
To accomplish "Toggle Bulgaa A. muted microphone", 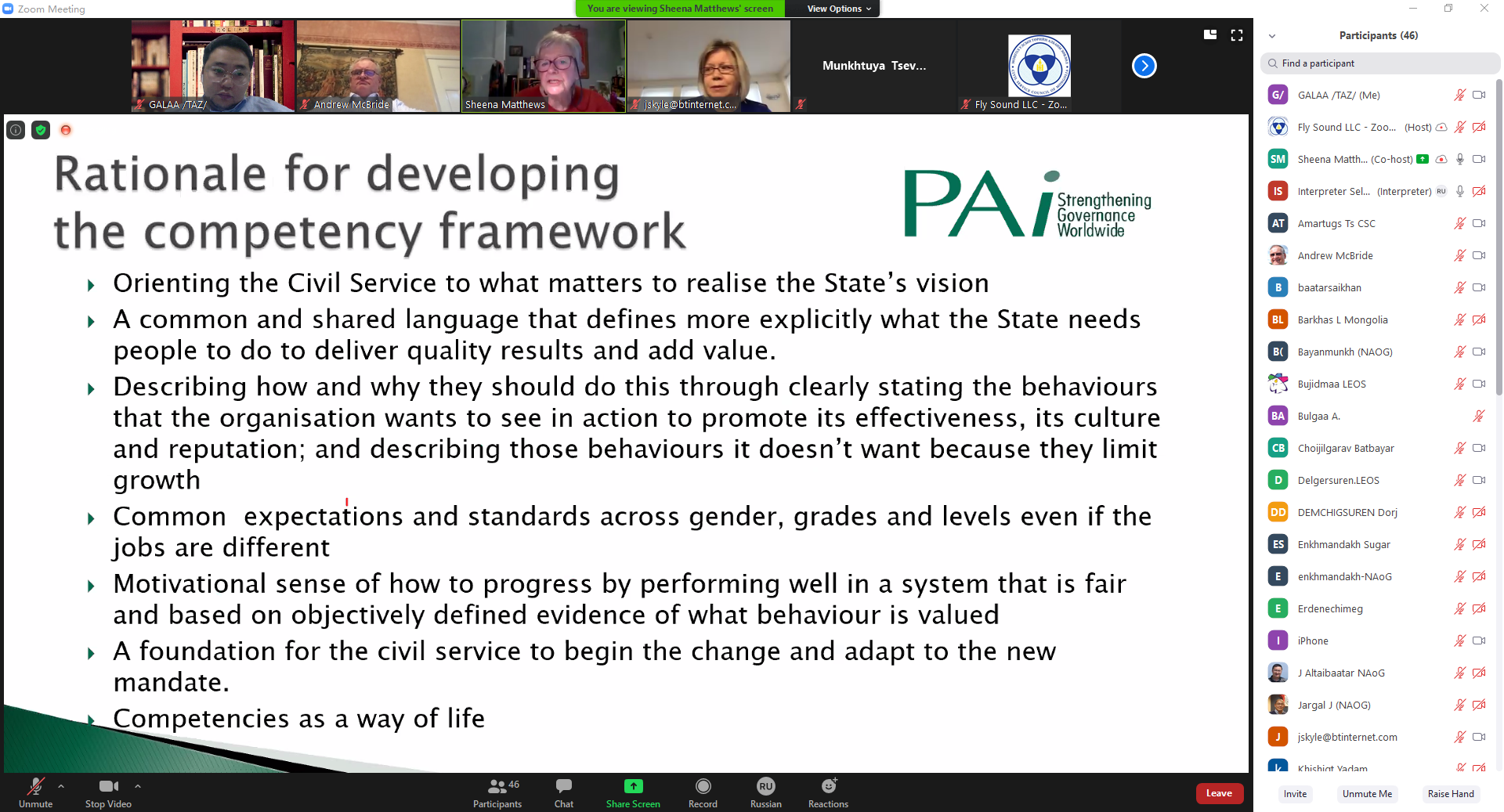I will tap(1479, 416).
